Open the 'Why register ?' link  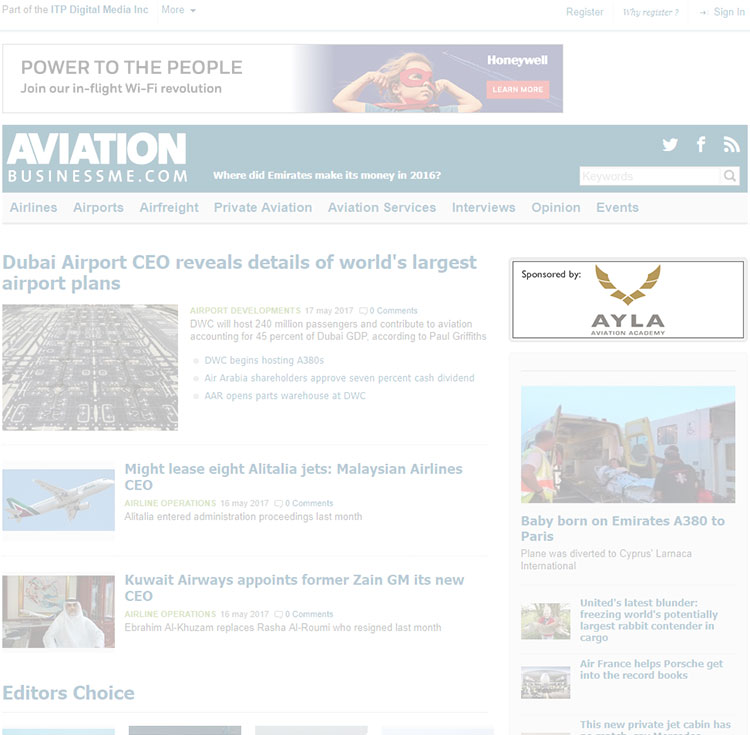[651, 12]
